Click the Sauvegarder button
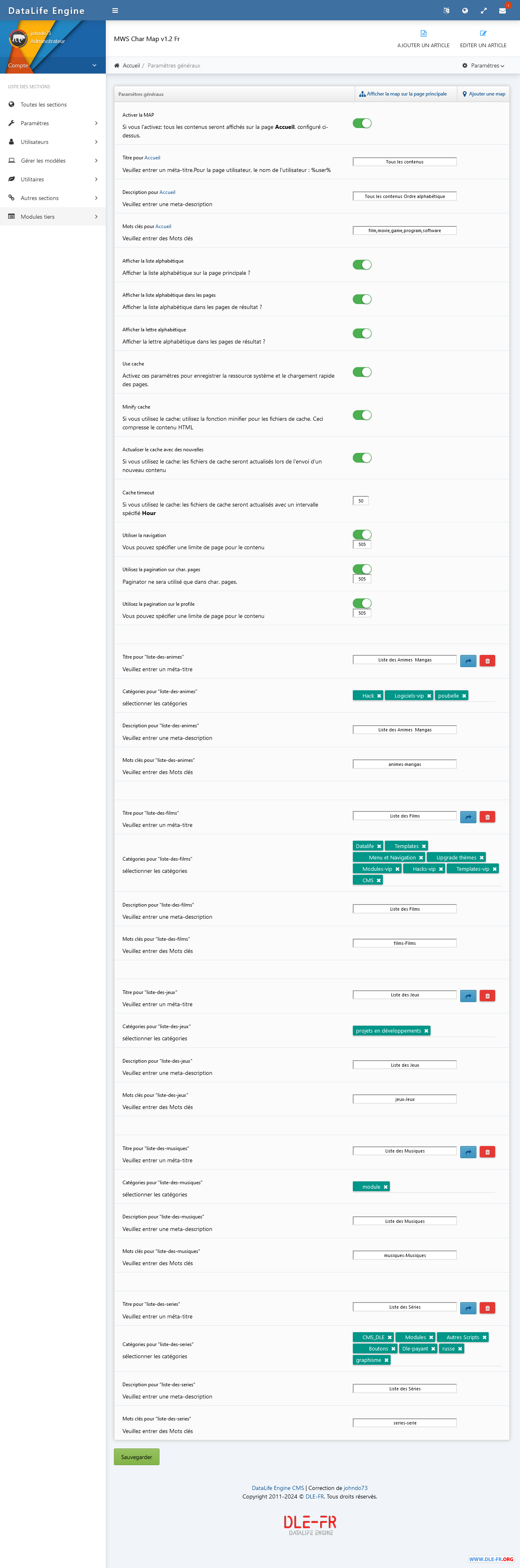 click(136, 1457)
